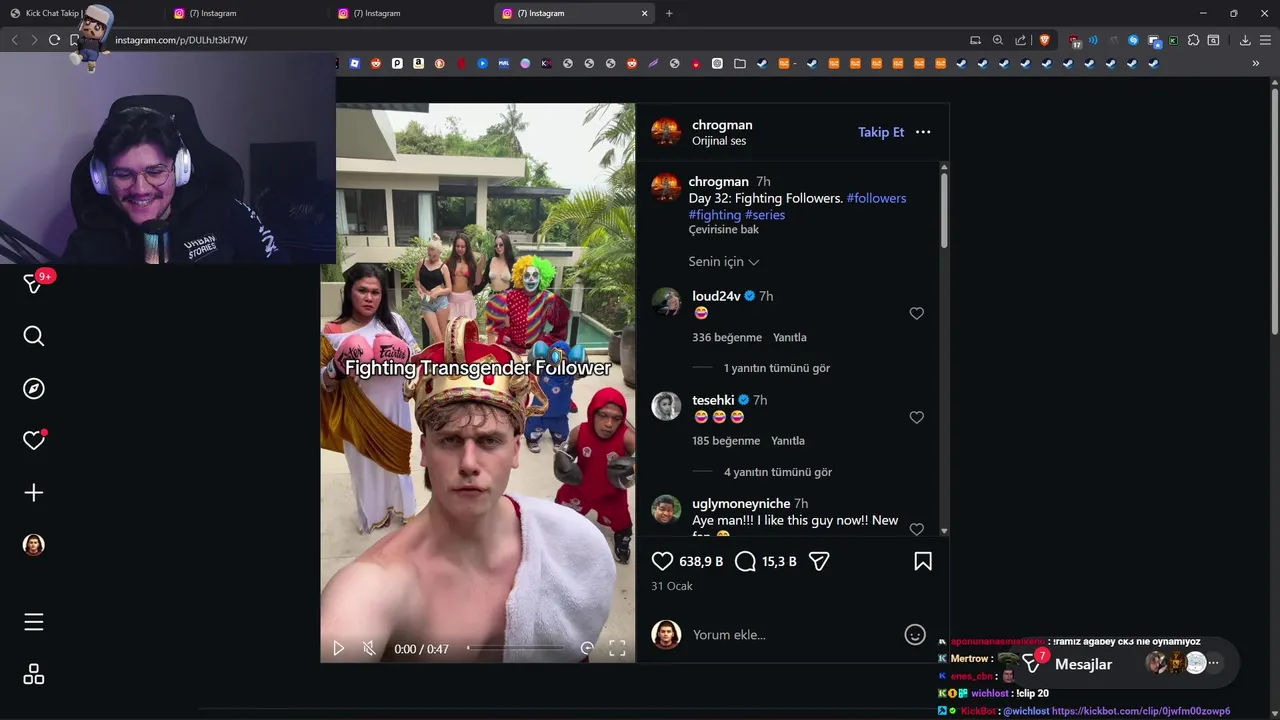
Task: Like tesehki's comment
Action: pyautogui.click(x=916, y=417)
